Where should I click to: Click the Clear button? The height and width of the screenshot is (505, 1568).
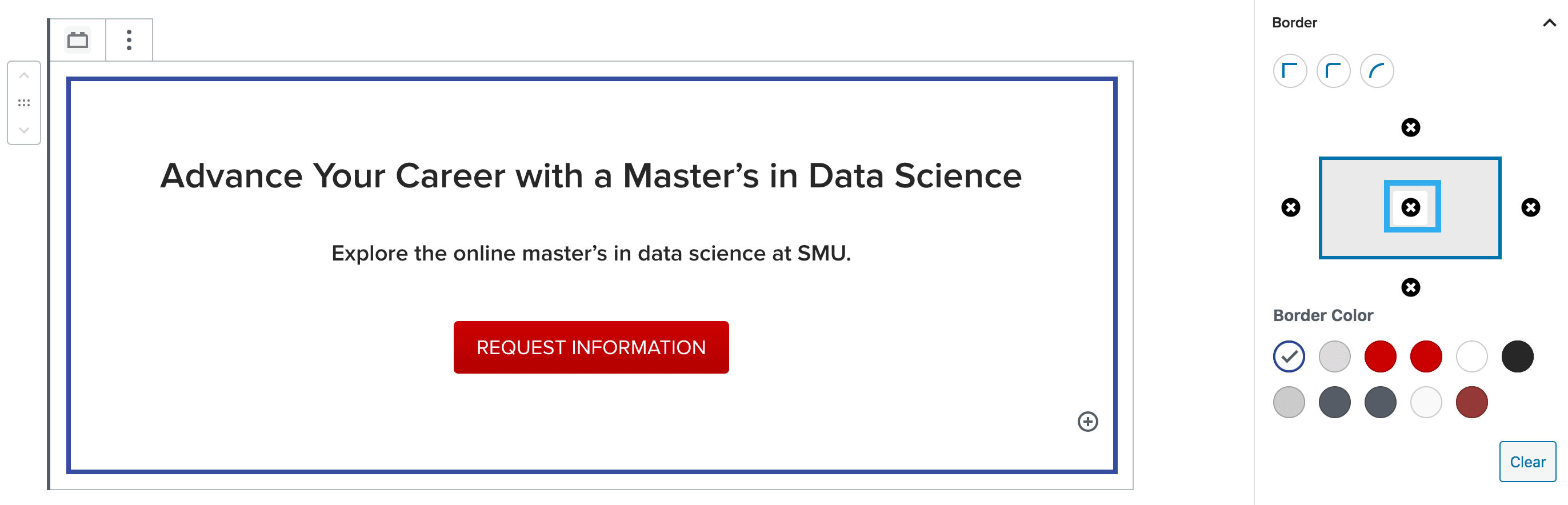pos(1527,462)
